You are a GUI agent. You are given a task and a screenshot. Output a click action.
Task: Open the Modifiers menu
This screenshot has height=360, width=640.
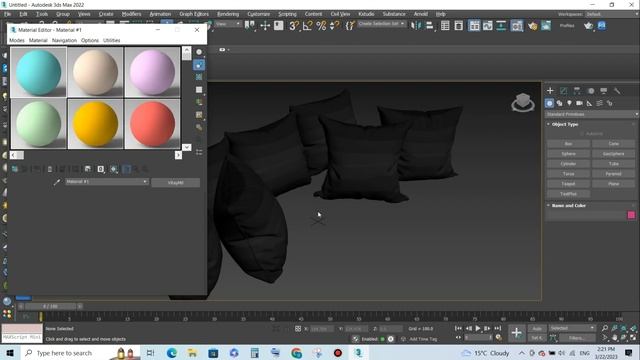(131, 14)
